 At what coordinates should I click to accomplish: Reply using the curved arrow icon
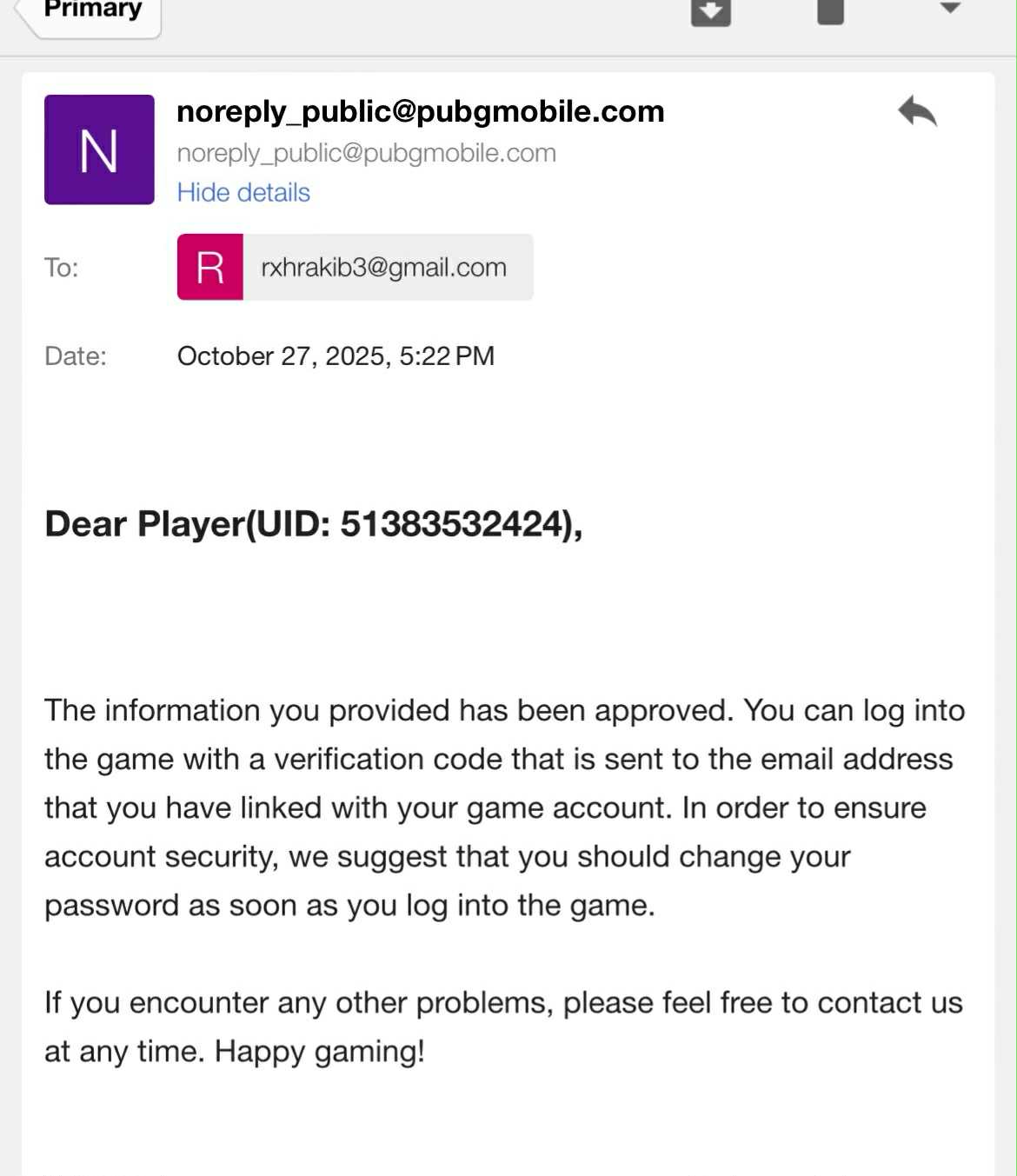pyautogui.click(x=917, y=112)
